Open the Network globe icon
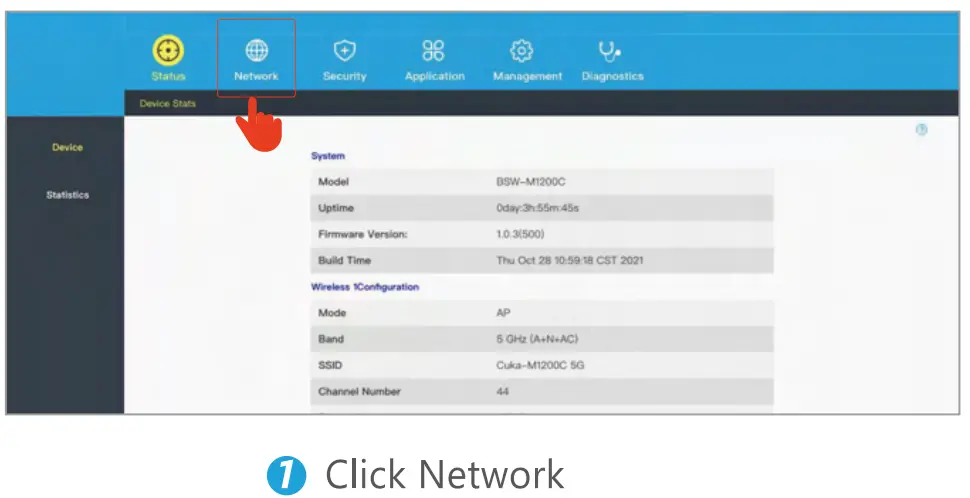The width and height of the screenshot is (970, 498). coord(256,50)
